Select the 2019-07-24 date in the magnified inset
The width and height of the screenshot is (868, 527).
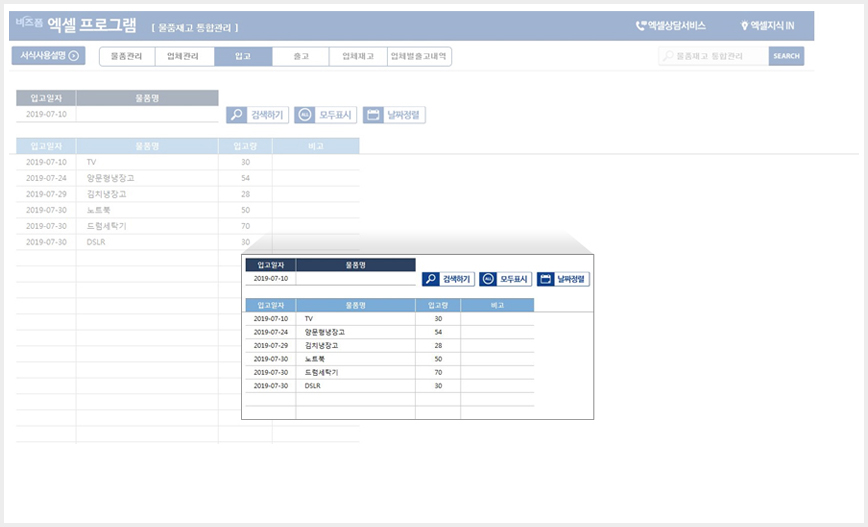pyautogui.click(x=271, y=332)
